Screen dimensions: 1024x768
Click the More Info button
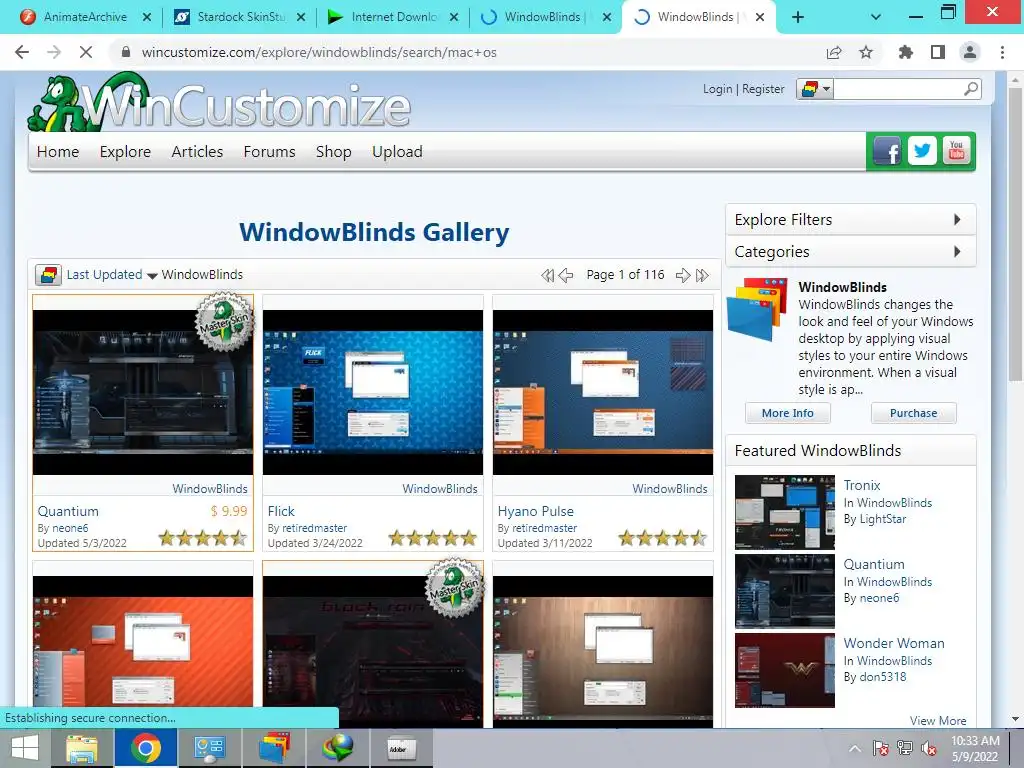[788, 413]
